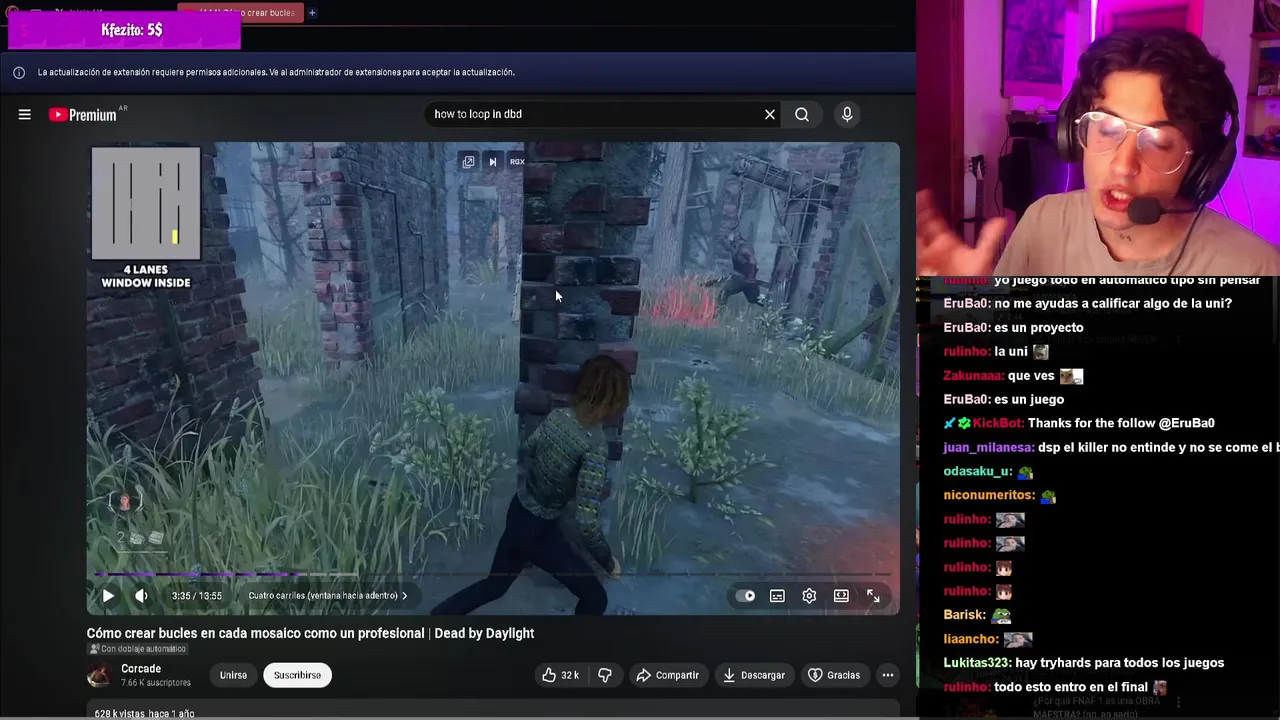The image size is (1280, 720).
Task: Toggle the autoplay switch in player
Action: coord(746,596)
